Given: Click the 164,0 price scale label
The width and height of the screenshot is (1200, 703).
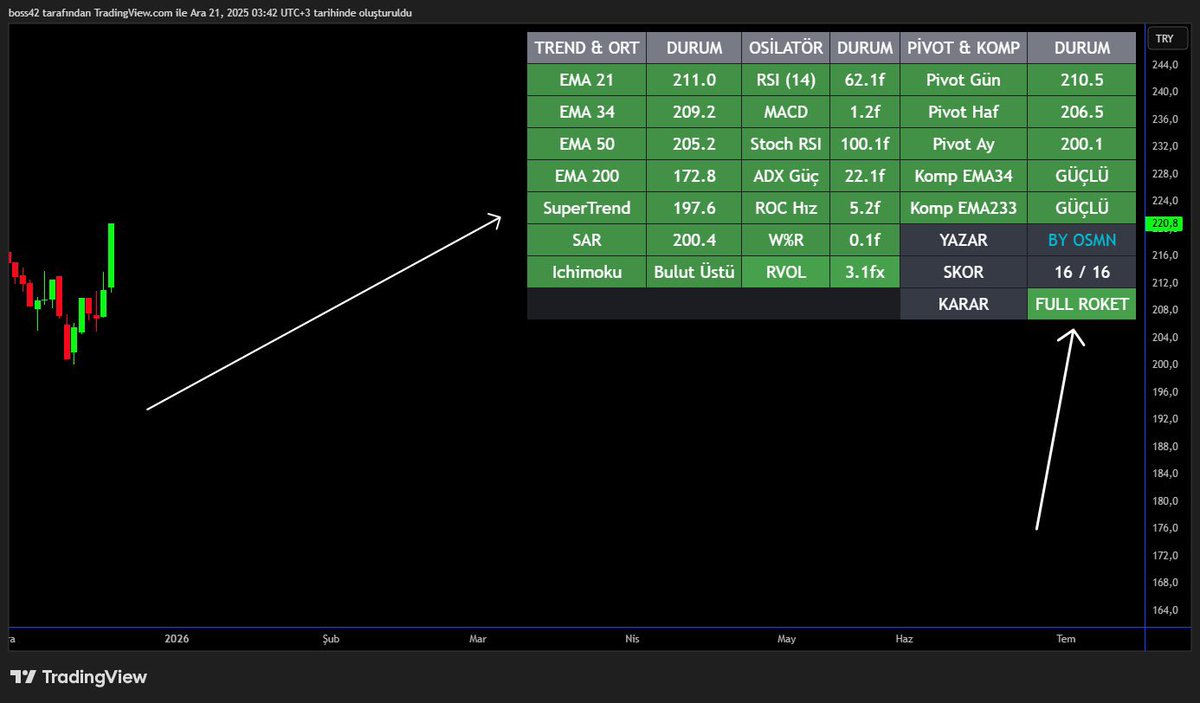Looking at the screenshot, I should [x=1165, y=609].
